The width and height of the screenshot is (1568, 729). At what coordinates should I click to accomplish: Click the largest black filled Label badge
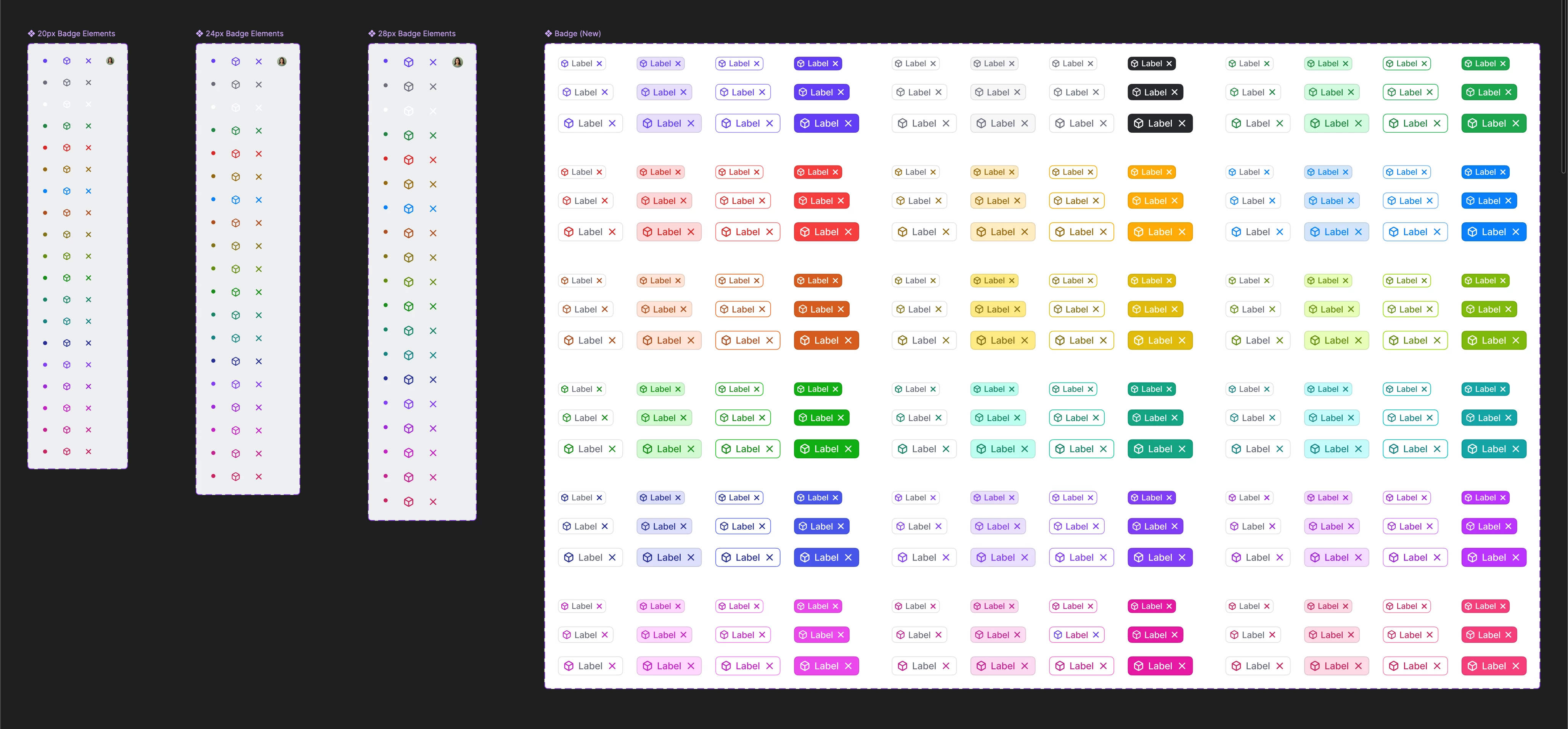[1160, 124]
